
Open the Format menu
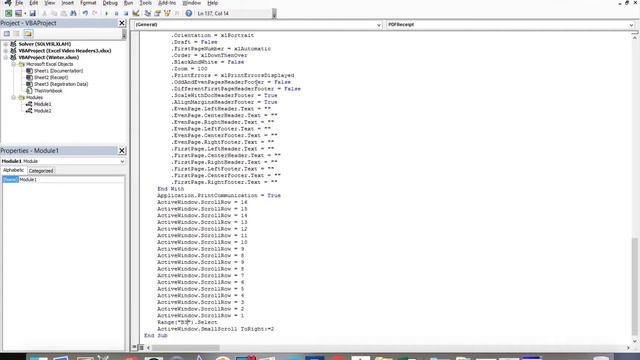point(88,3)
